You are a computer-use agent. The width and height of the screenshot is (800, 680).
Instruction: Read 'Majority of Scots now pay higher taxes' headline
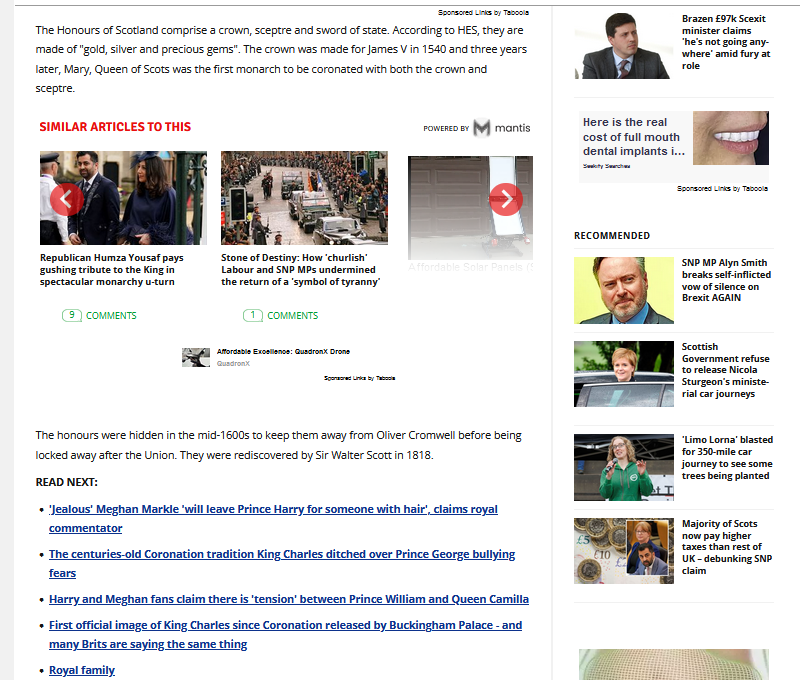[727, 547]
